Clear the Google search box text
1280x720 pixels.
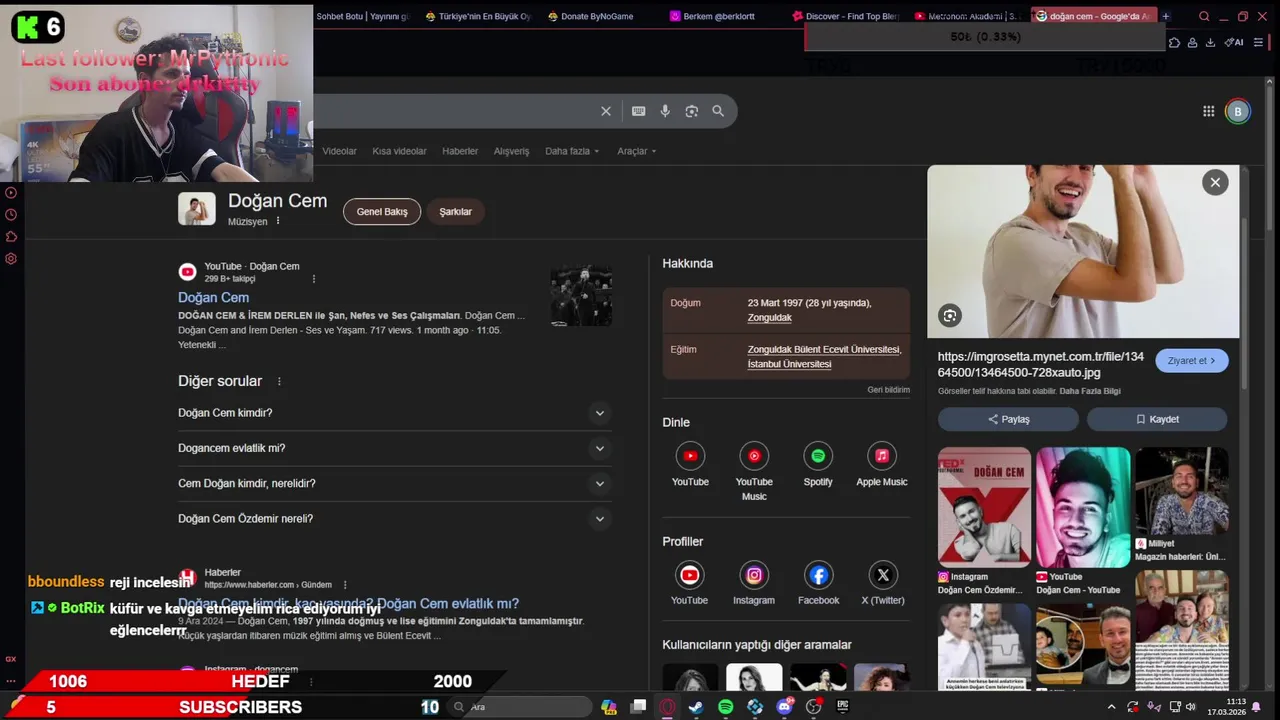[606, 111]
